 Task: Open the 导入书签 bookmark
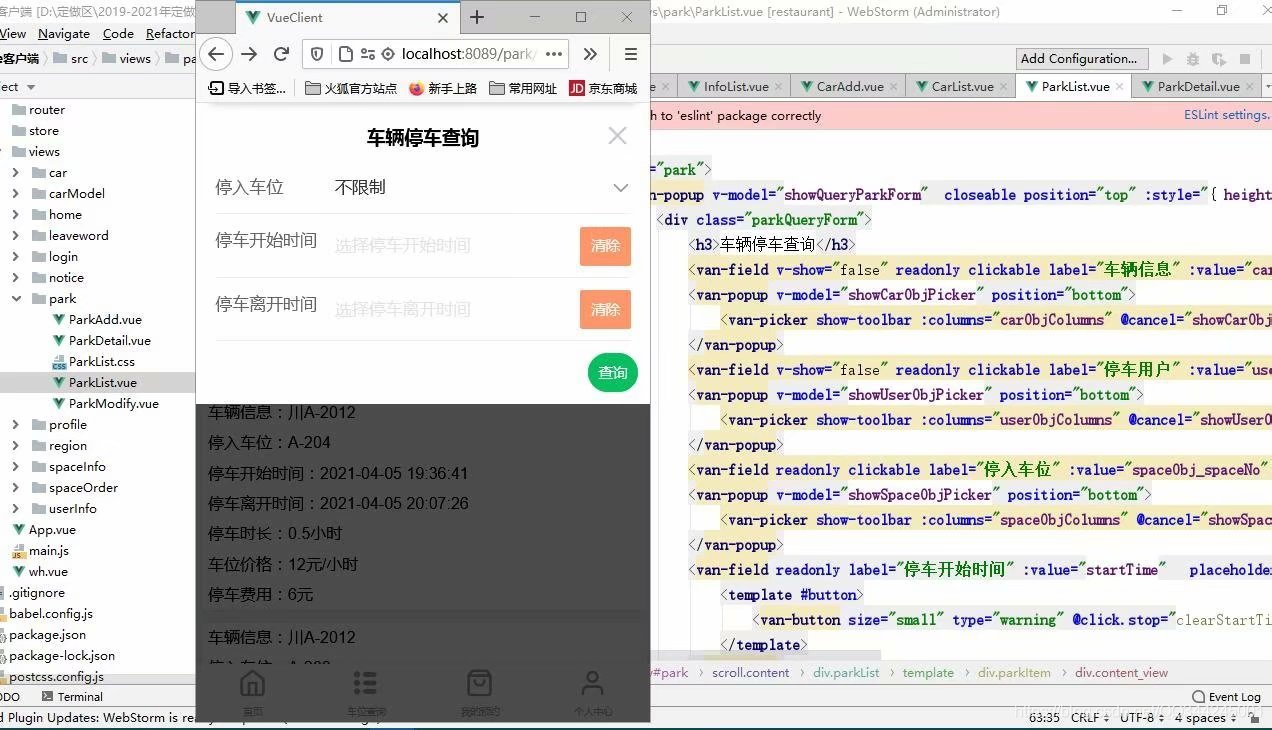[x=247, y=88]
